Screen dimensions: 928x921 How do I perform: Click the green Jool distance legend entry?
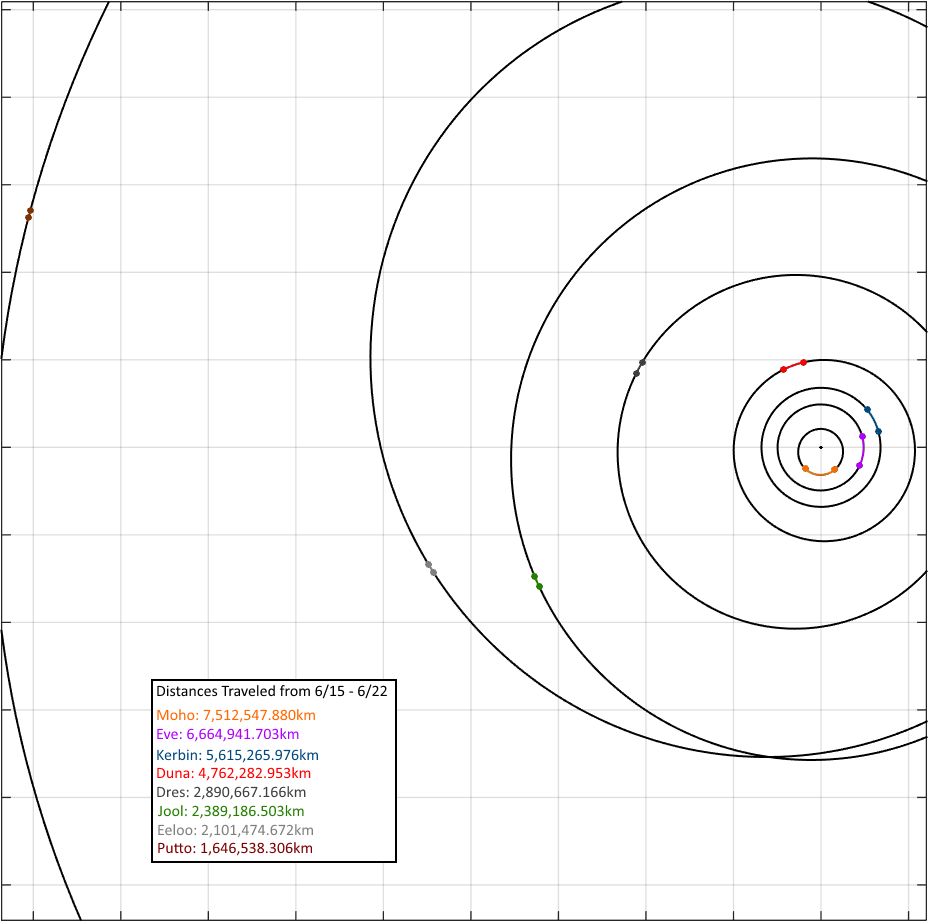[231, 811]
